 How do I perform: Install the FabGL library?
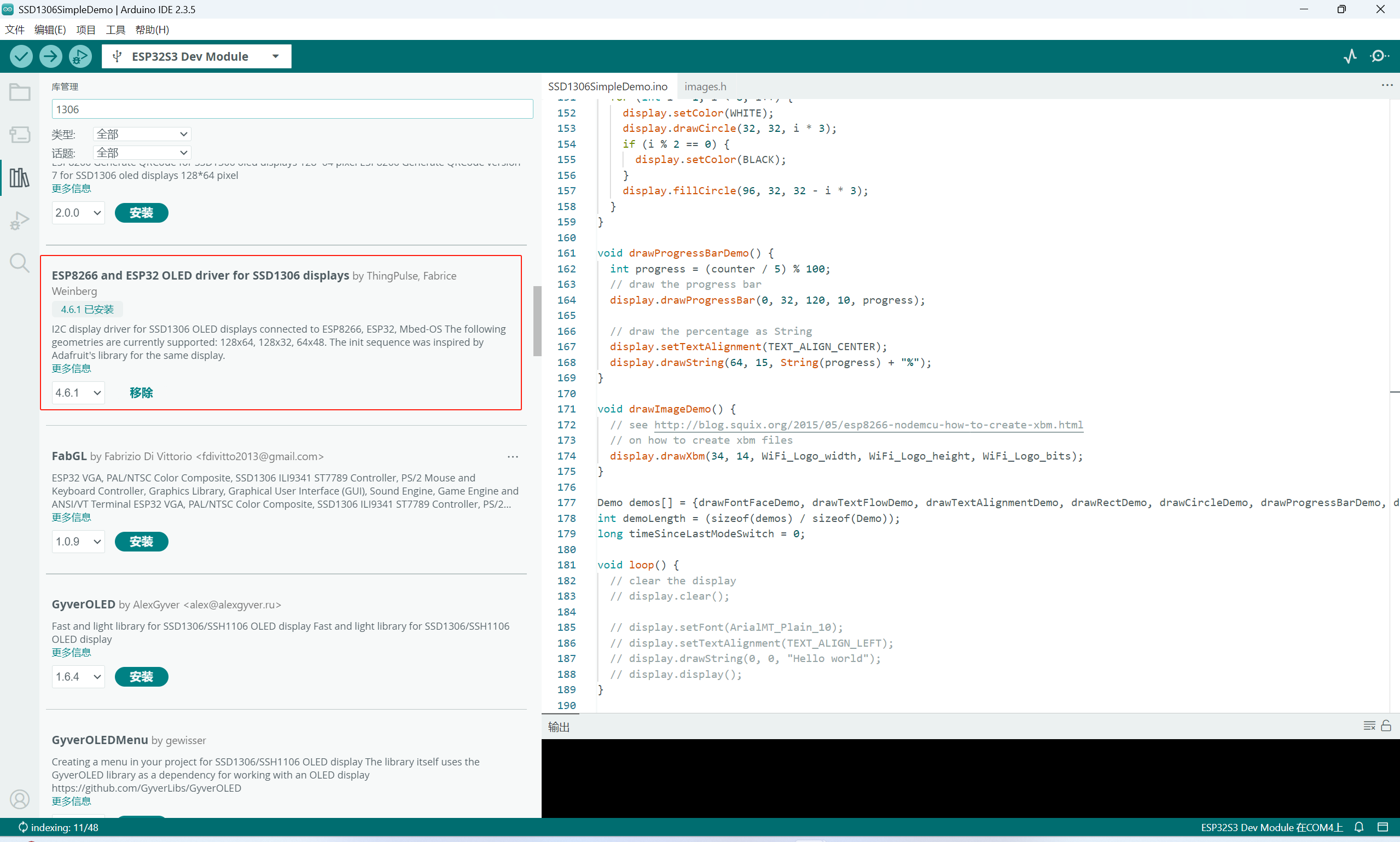pos(141,541)
